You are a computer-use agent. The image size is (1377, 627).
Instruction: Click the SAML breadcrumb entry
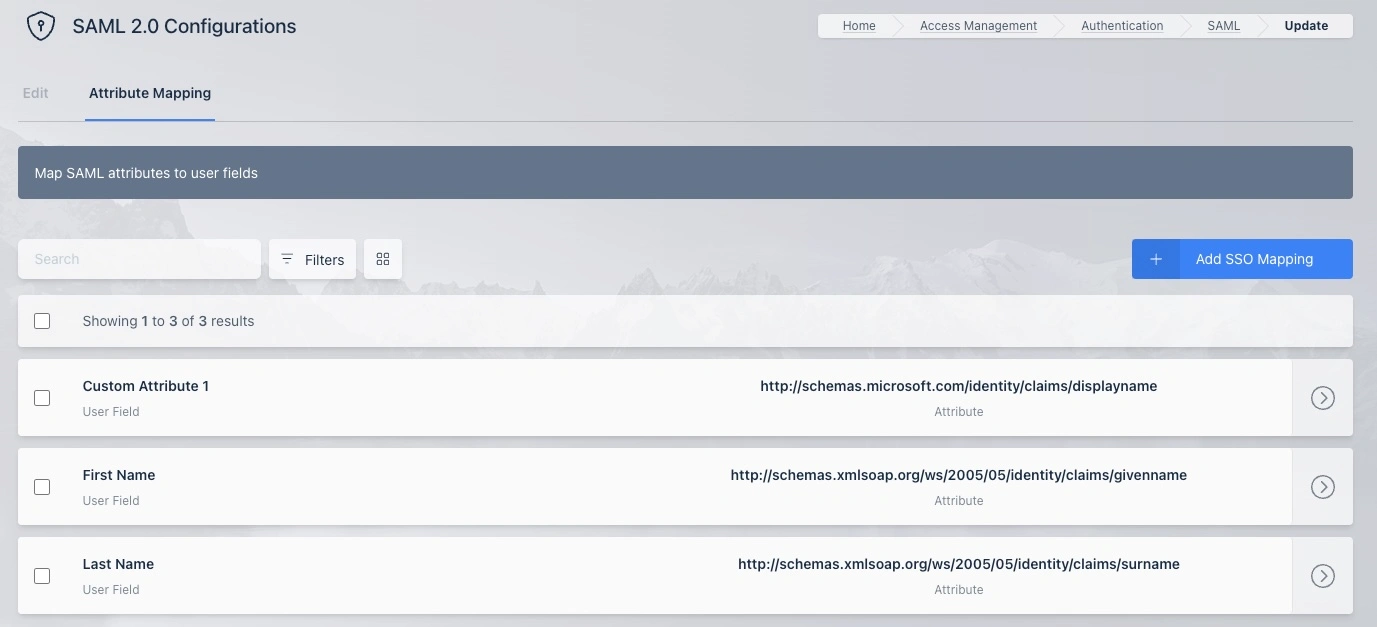tap(1223, 25)
